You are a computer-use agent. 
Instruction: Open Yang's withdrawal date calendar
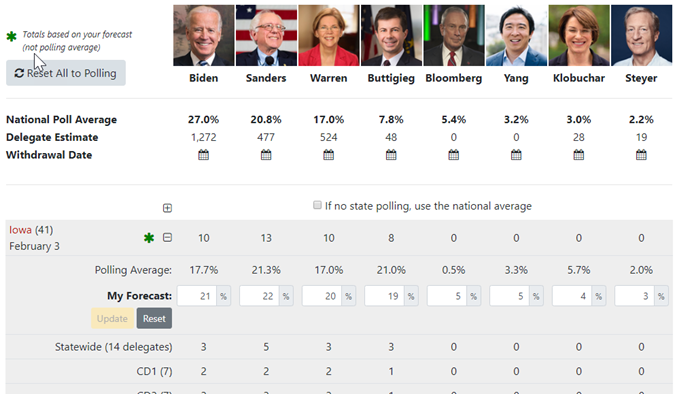(x=516, y=155)
